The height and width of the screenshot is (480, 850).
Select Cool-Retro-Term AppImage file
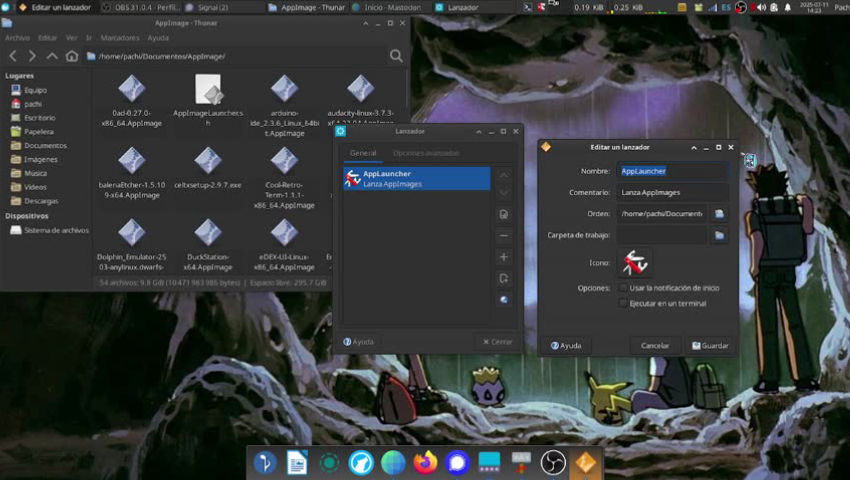[x=284, y=179]
